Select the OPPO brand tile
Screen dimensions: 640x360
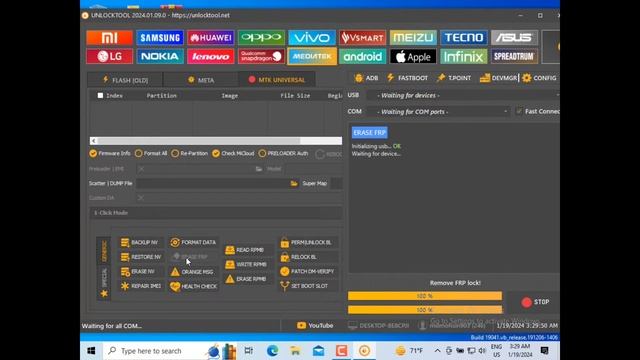(261, 38)
